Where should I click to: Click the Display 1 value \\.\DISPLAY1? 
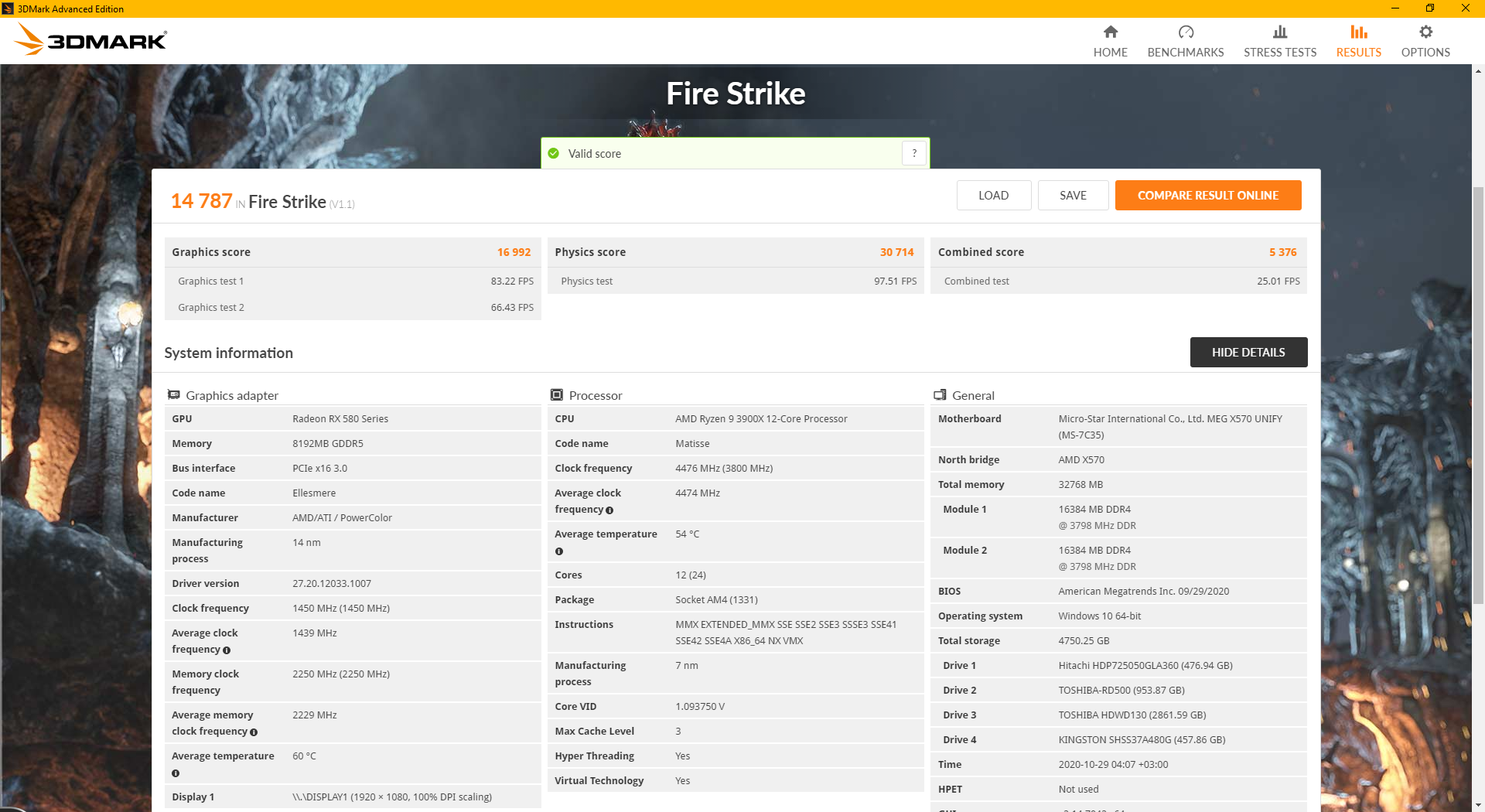click(x=392, y=797)
